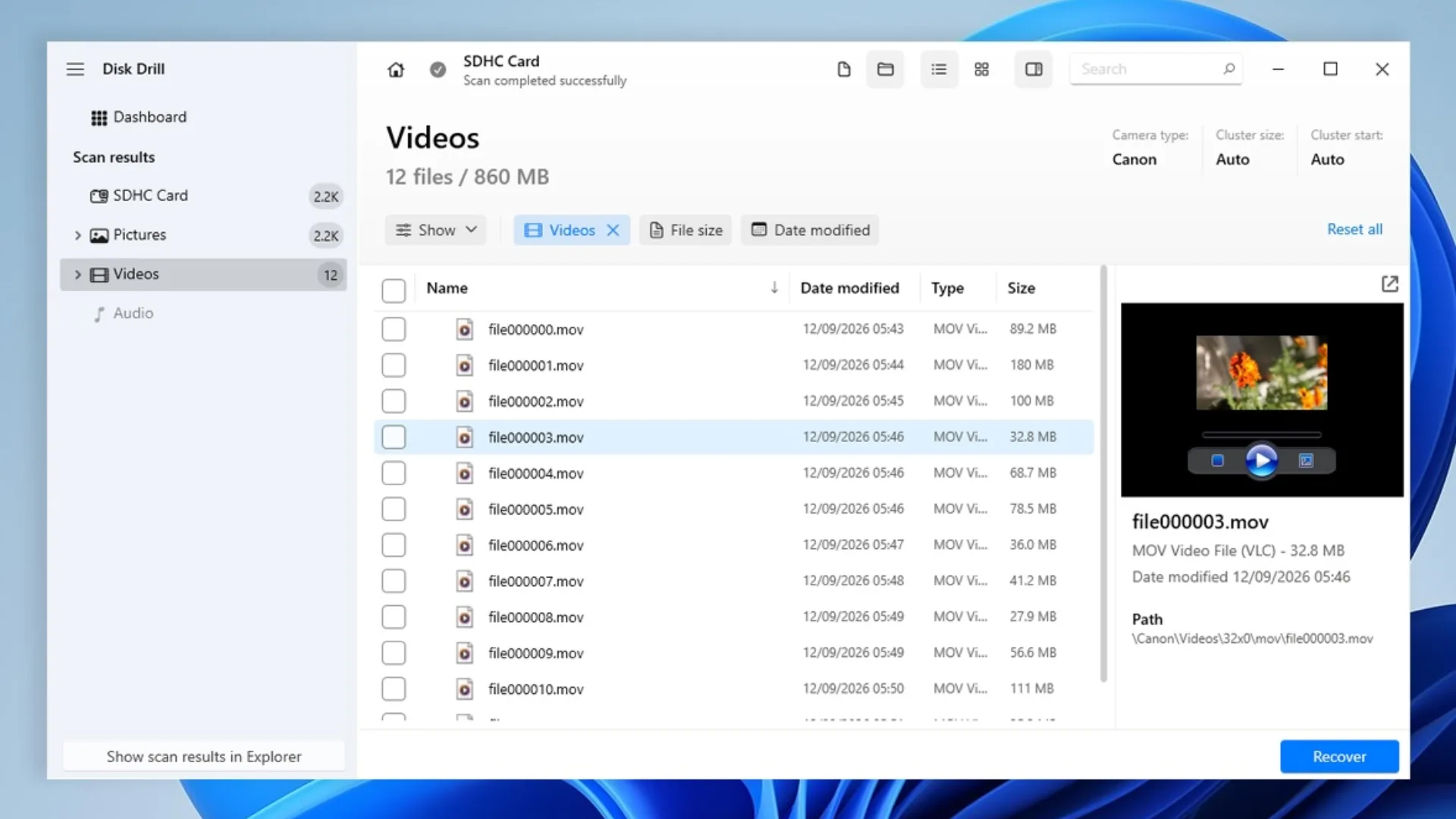This screenshot has width=1456, height=819.
Task: Click the file000005.mov file icon
Action: coord(464,509)
